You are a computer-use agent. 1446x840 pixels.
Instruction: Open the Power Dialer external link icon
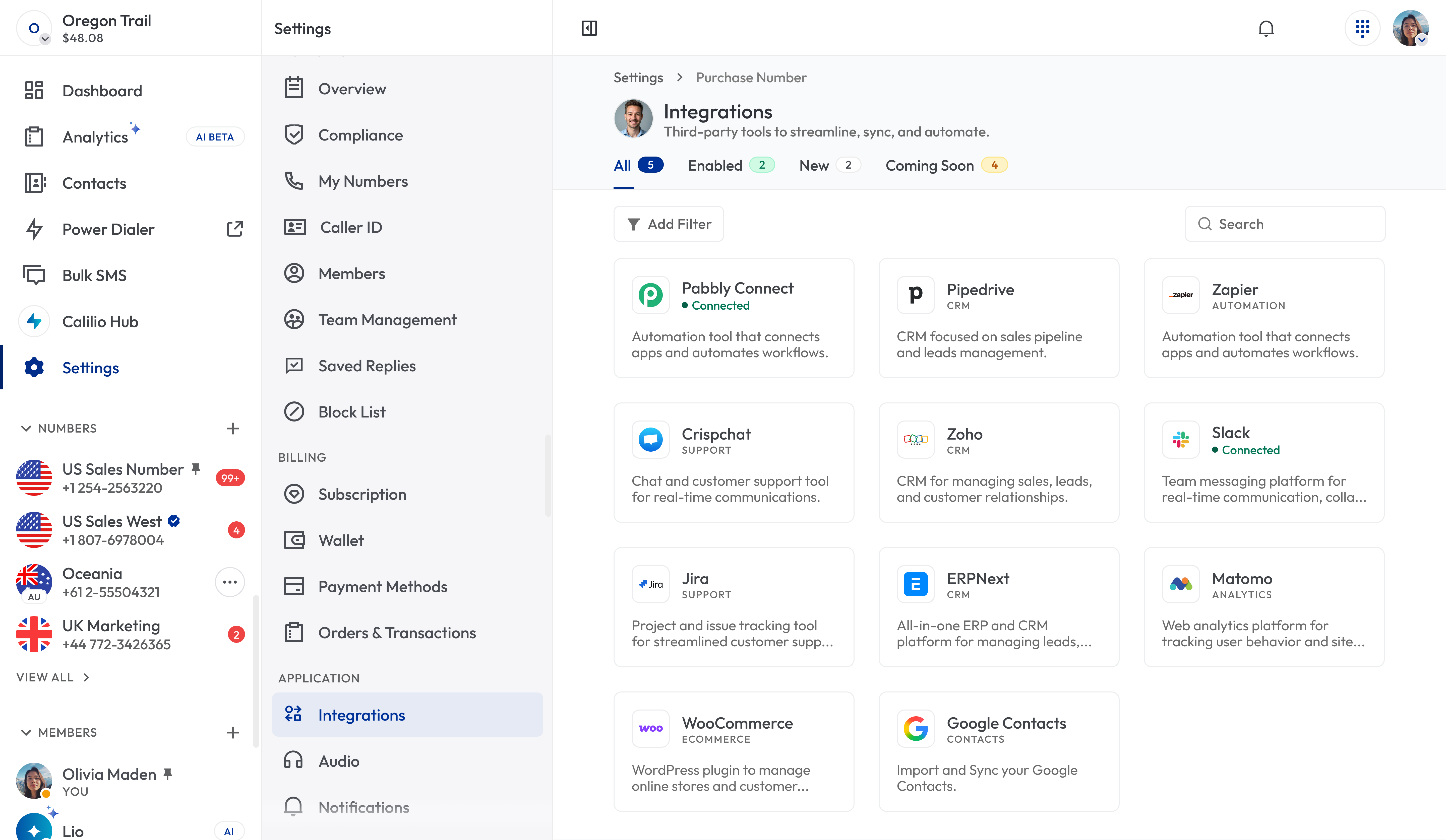235,229
